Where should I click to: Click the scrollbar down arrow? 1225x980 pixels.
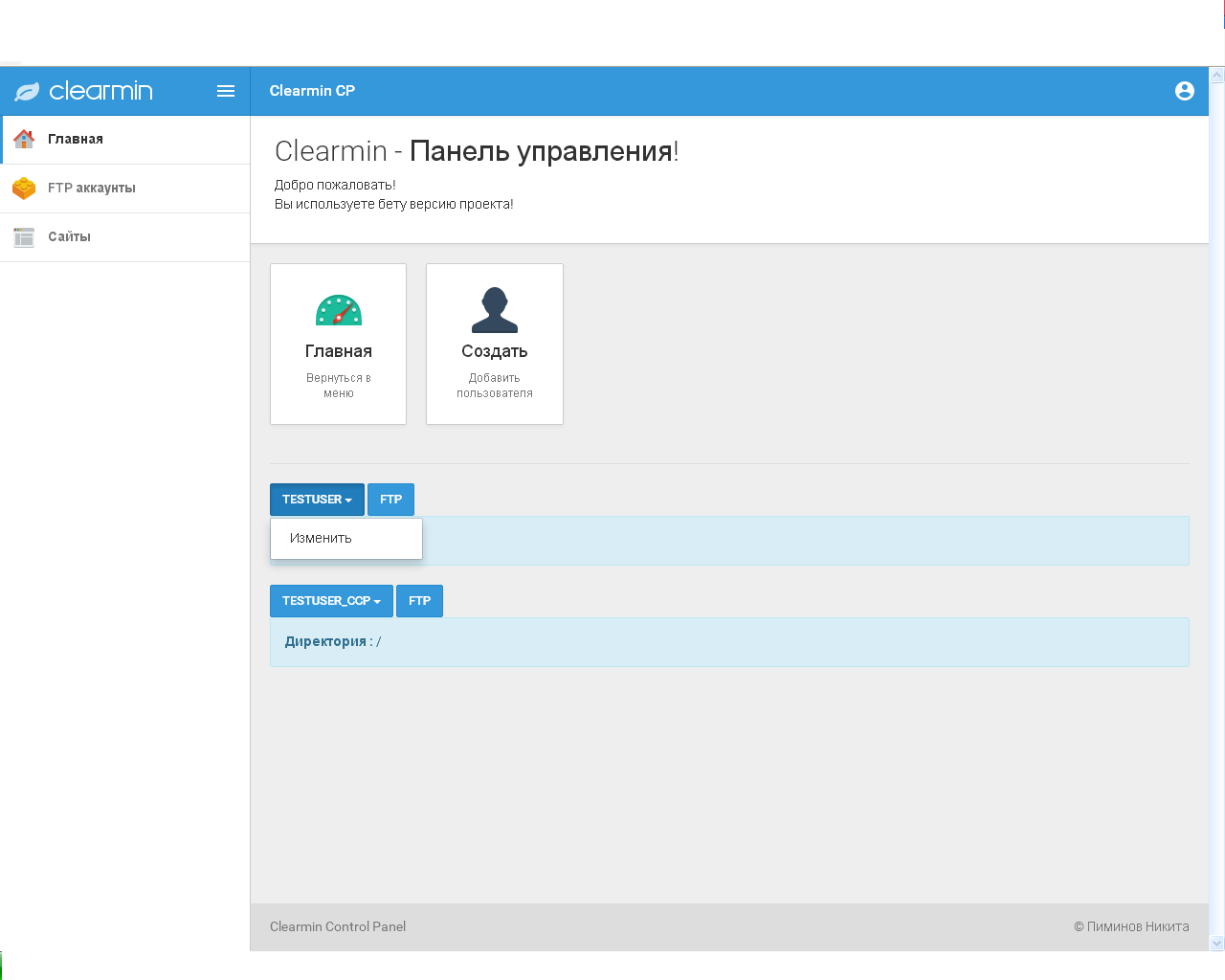(x=1217, y=943)
